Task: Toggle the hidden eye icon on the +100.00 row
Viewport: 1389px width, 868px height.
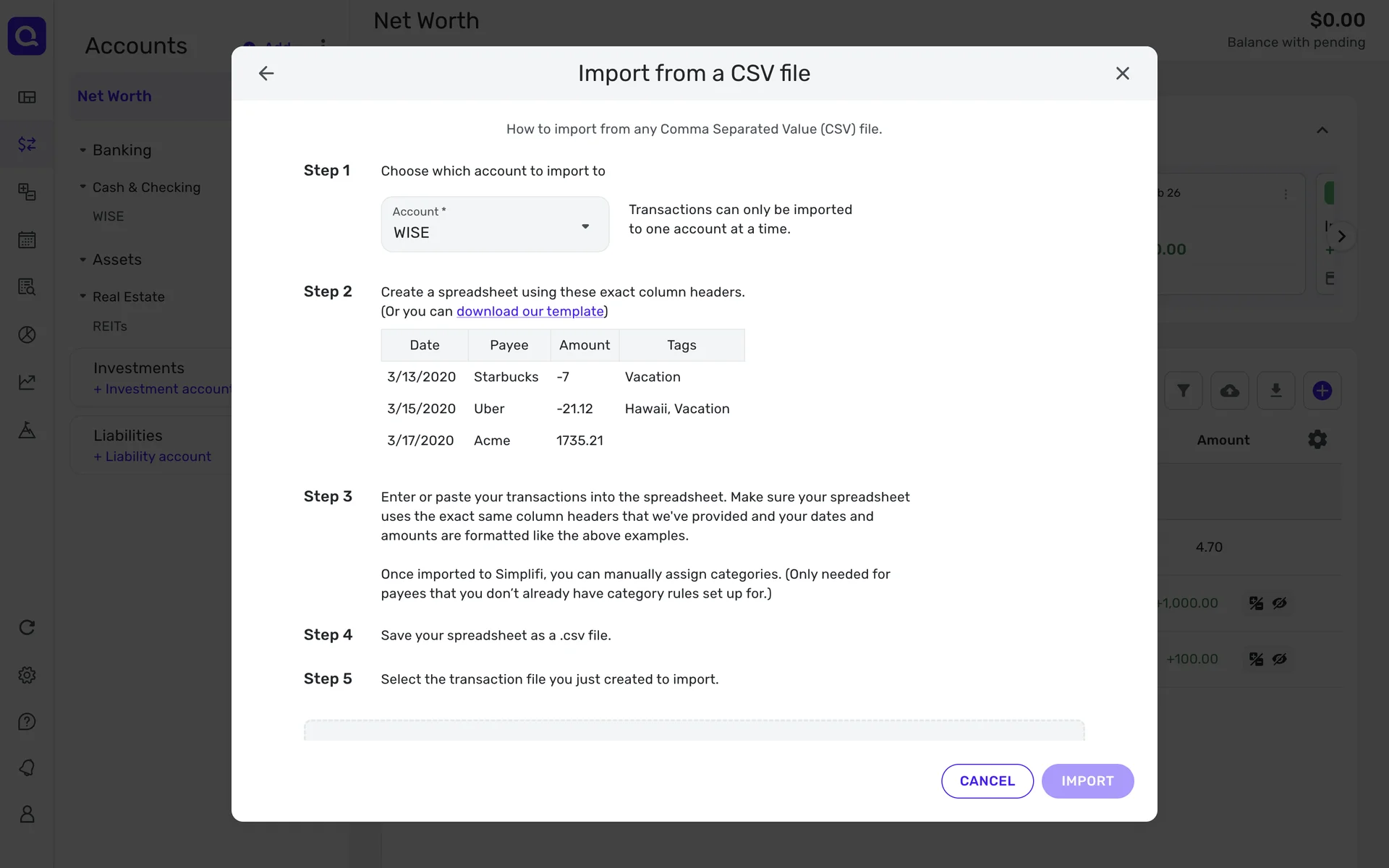Action: [1279, 659]
